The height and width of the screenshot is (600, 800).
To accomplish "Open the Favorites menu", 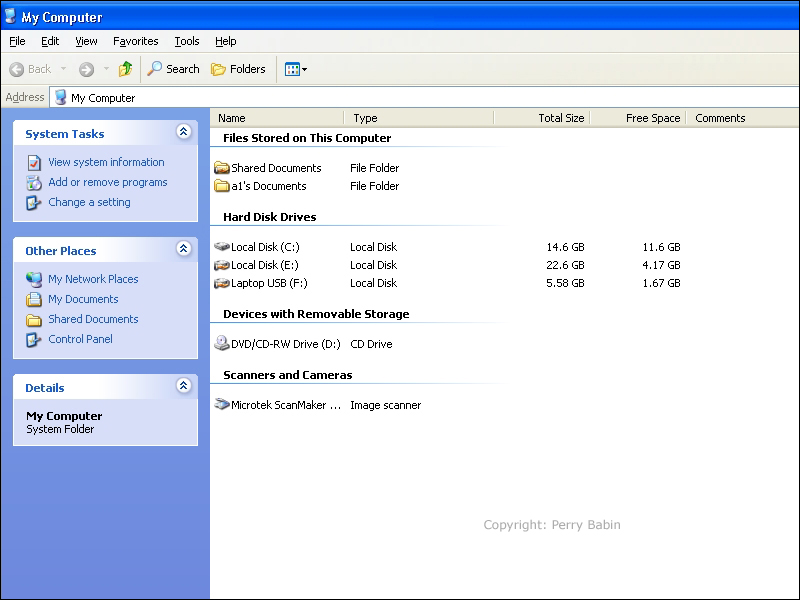I will (x=136, y=41).
